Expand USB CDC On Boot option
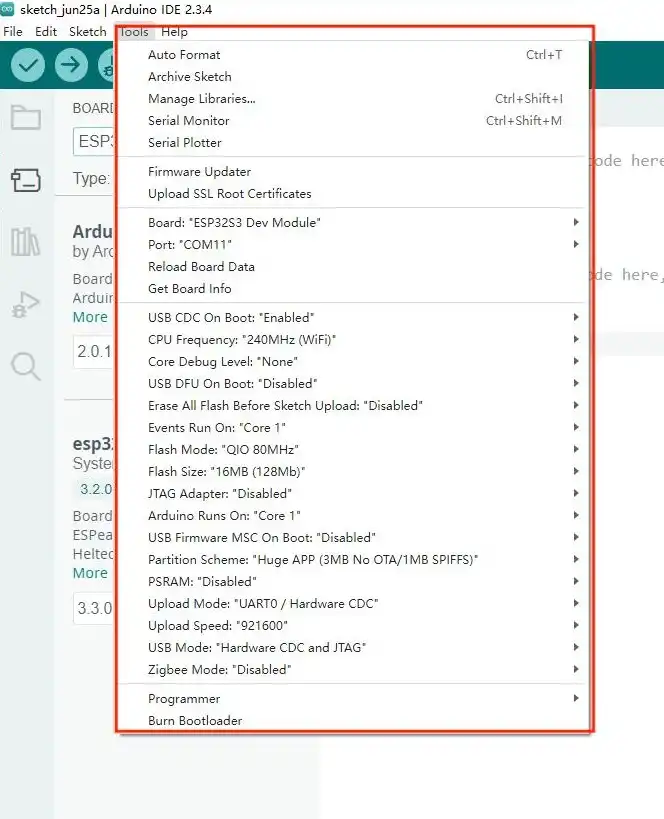This screenshot has height=819, width=664. pyautogui.click(x=353, y=318)
